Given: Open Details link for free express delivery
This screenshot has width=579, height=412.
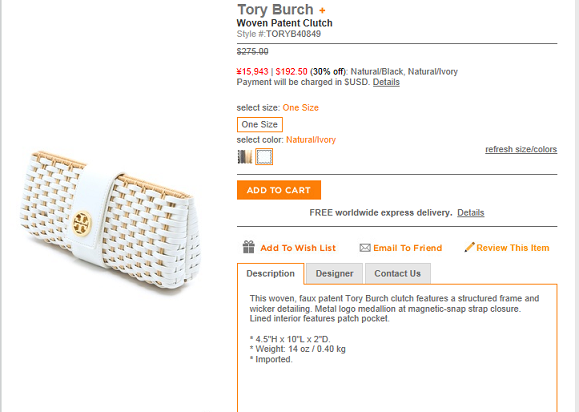Looking at the screenshot, I should (x=470, y=213).
